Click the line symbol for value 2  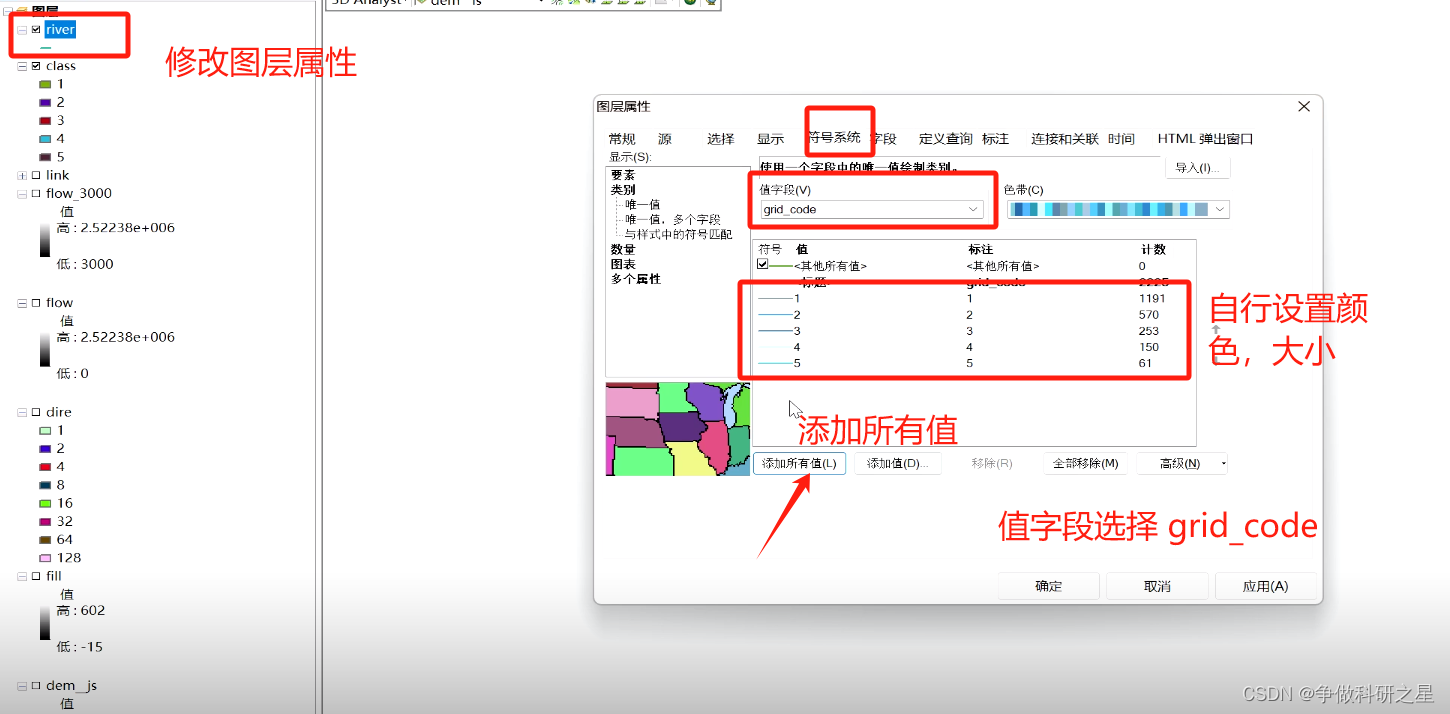(775, 315)
